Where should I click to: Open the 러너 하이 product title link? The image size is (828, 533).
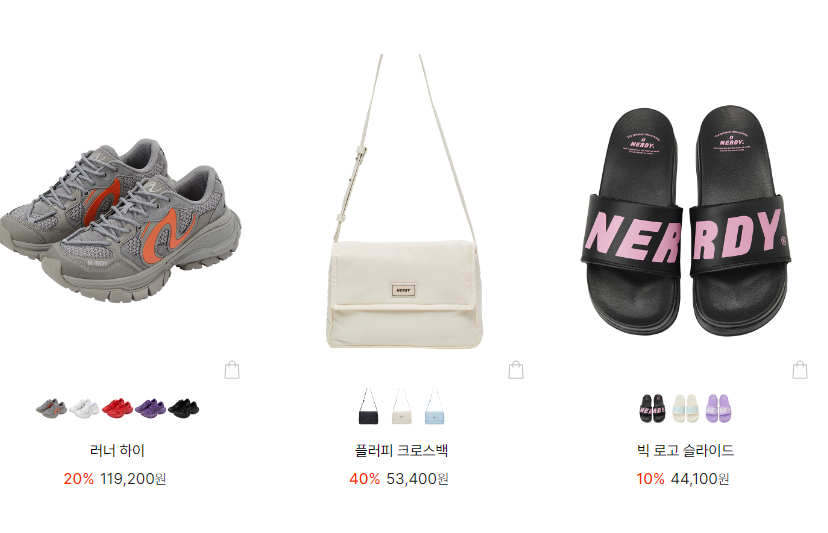tap(117, 451)
